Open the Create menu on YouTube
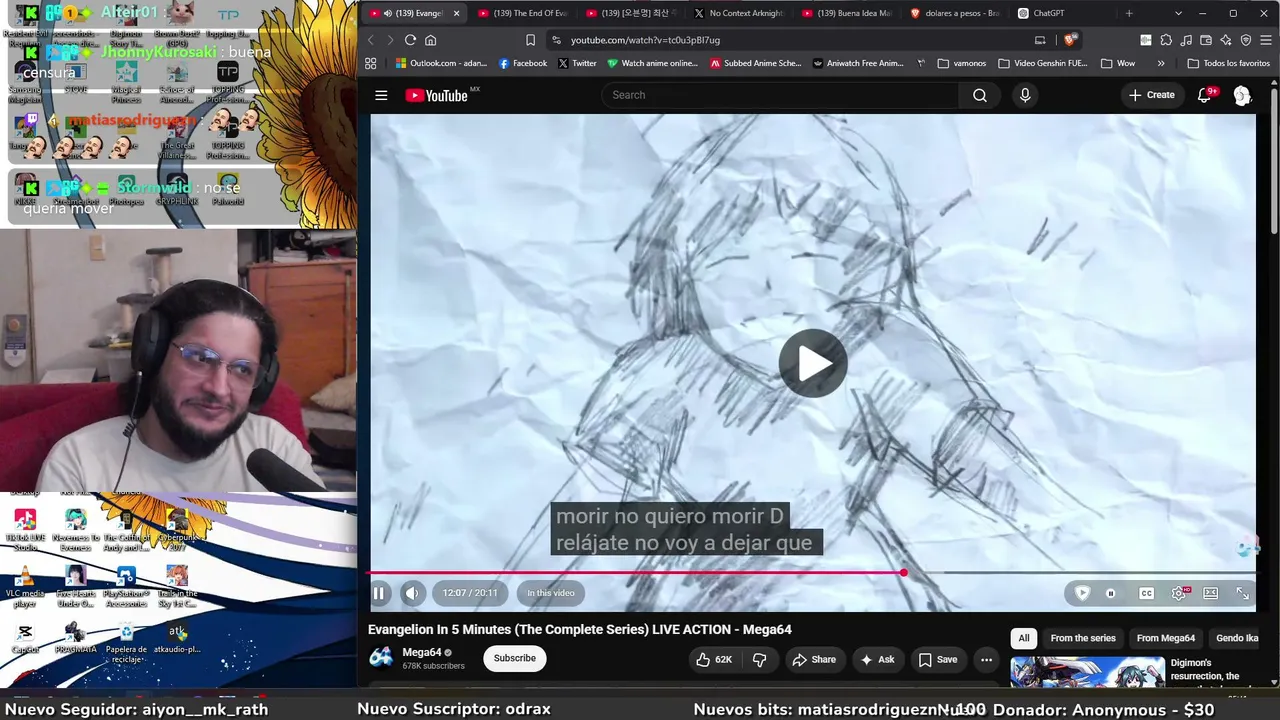The image size is (1280, 720). (x=1151, y=95)
